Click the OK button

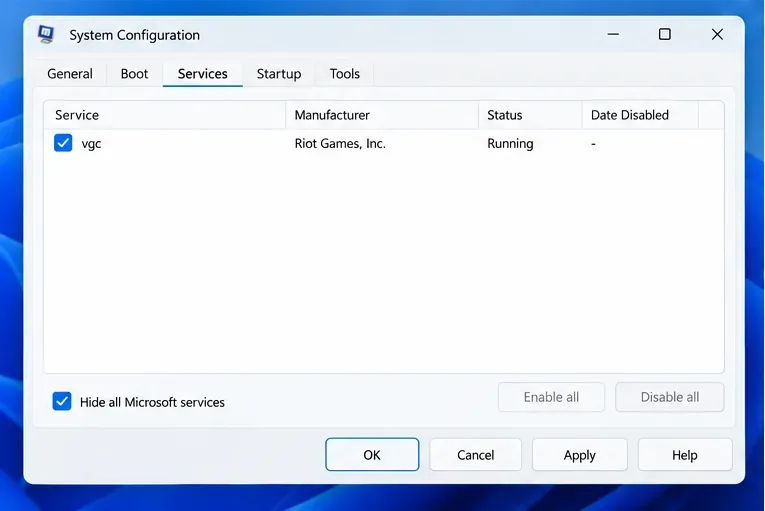[x=372, y=455]
